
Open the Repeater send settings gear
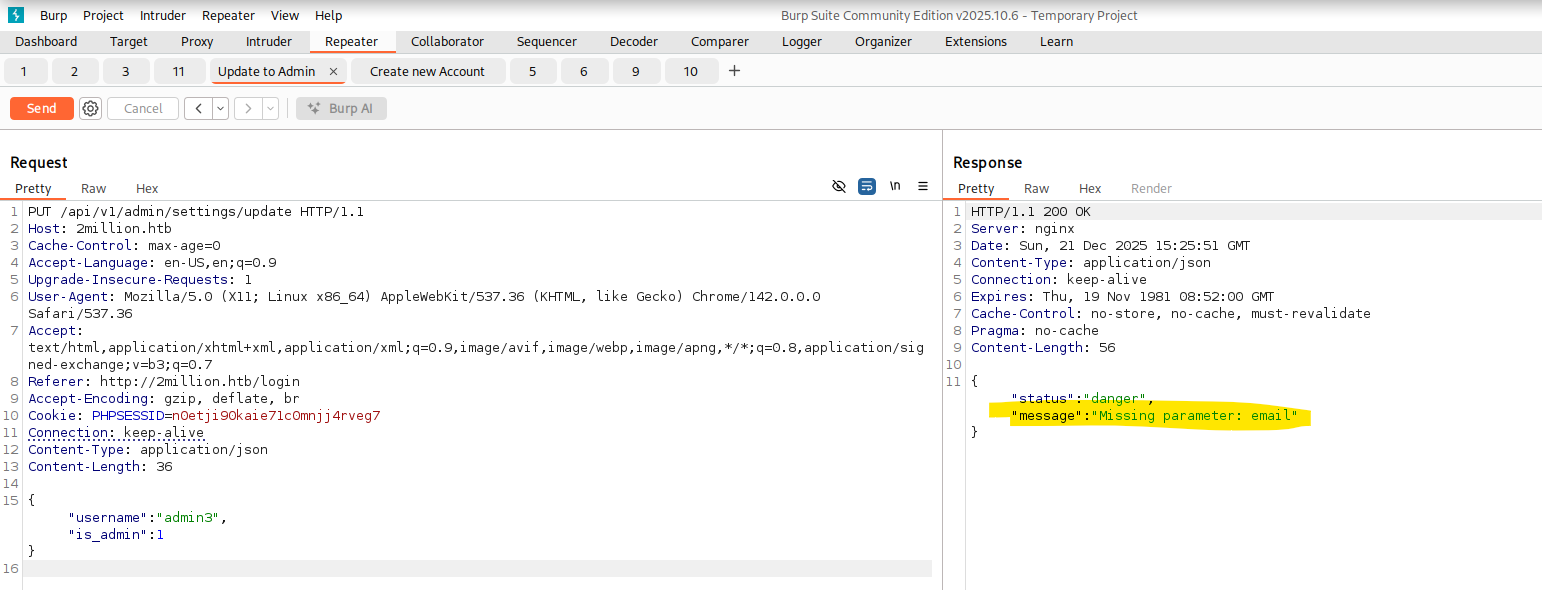(91, 108)
